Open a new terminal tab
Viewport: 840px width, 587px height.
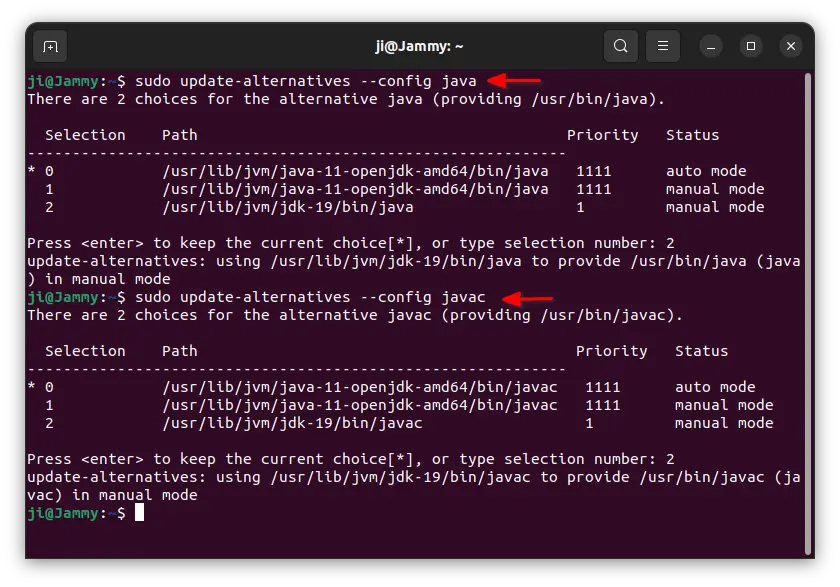(x=50, y=46)
